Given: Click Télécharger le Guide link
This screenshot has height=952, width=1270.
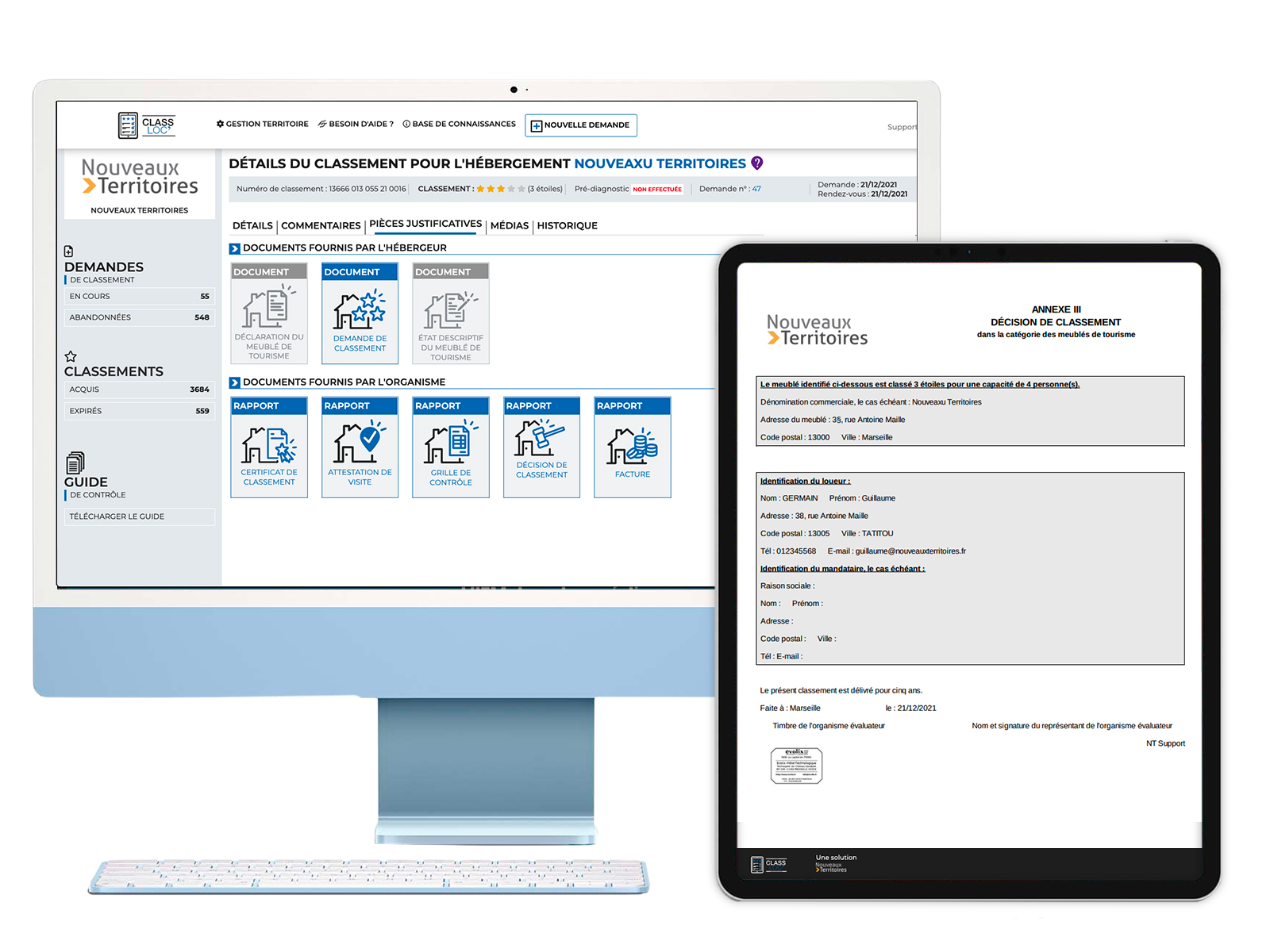Looking at the screenshot, I should click(x=117, y=516).
